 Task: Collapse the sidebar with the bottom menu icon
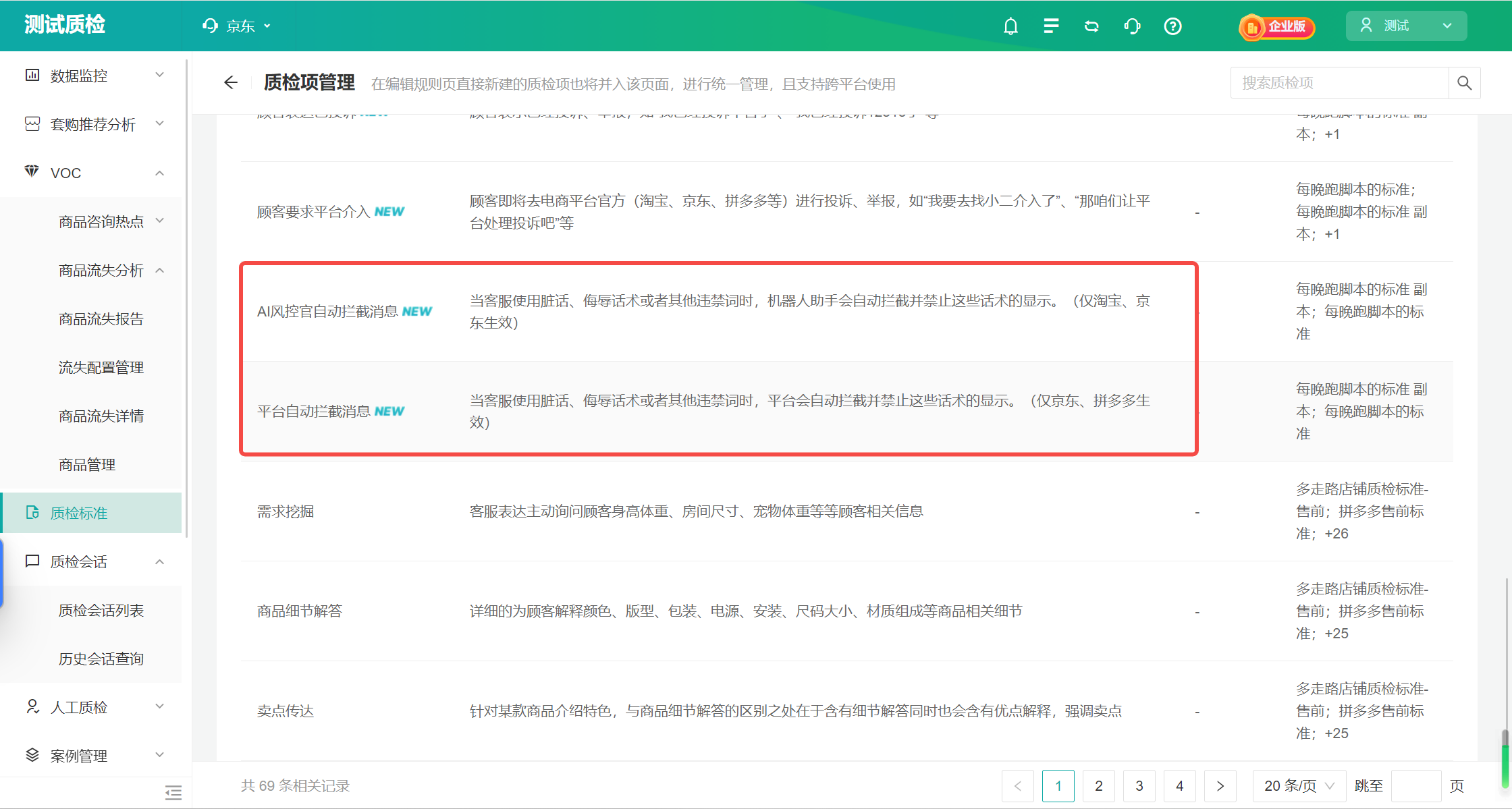click(x=173, y=792)
